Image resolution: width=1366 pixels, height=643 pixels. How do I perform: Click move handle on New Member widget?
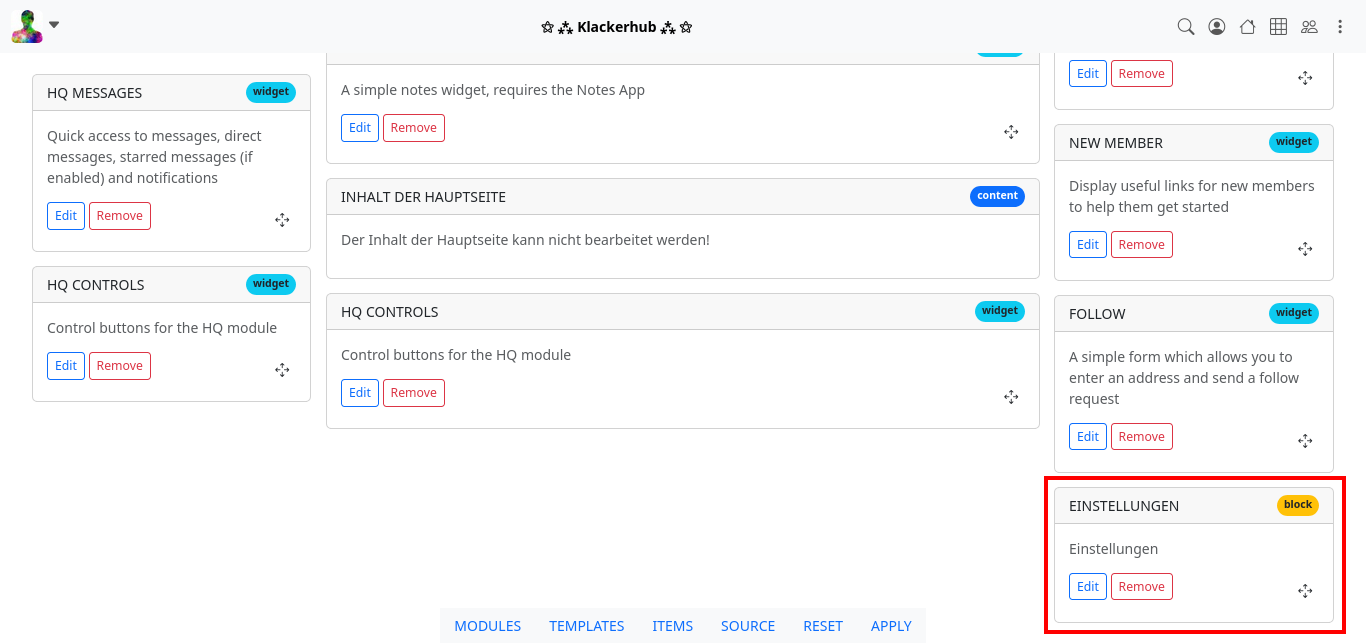point(1305,249)
